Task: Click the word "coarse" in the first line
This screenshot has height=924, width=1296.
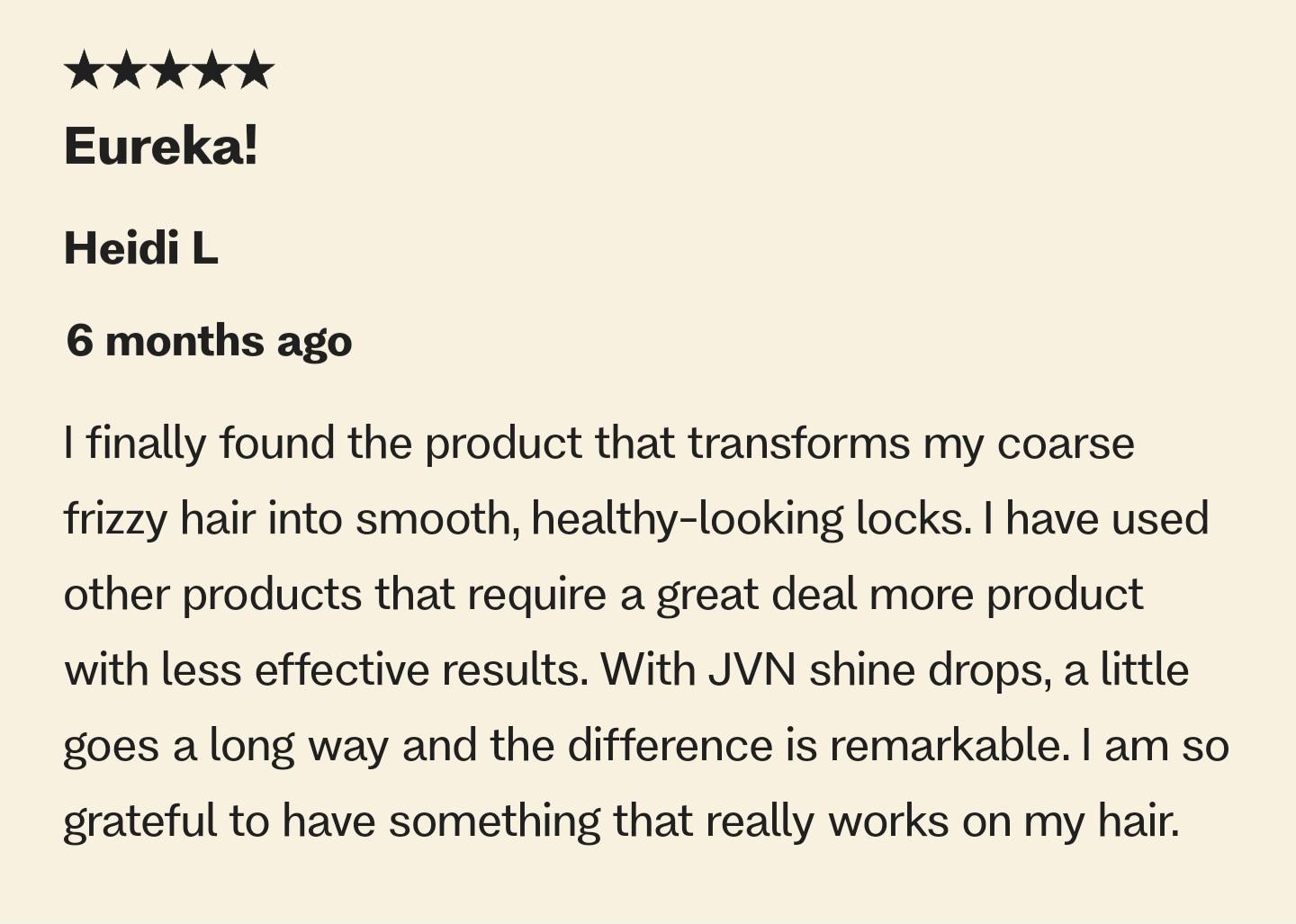Action: coord(1066,444)
